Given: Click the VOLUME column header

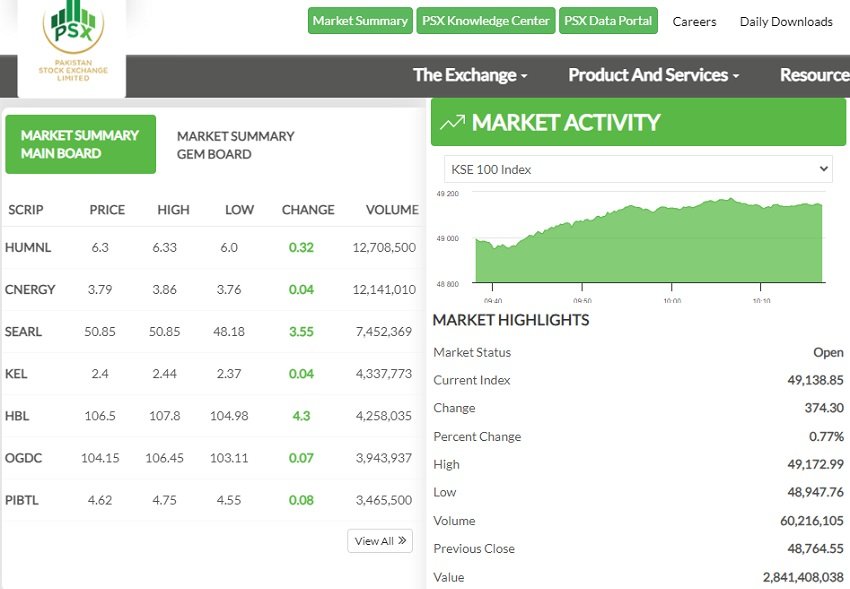Looking at the screenshot, I should [392, 209].
